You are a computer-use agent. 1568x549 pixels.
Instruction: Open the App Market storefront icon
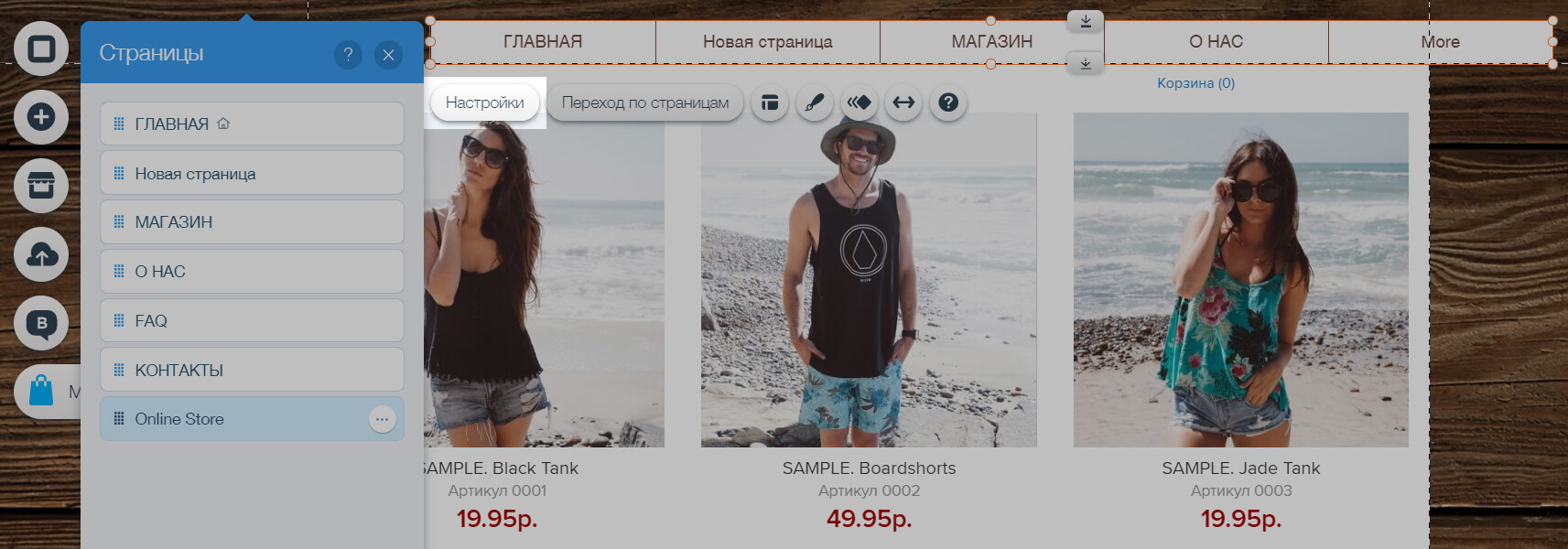(41, 186)
